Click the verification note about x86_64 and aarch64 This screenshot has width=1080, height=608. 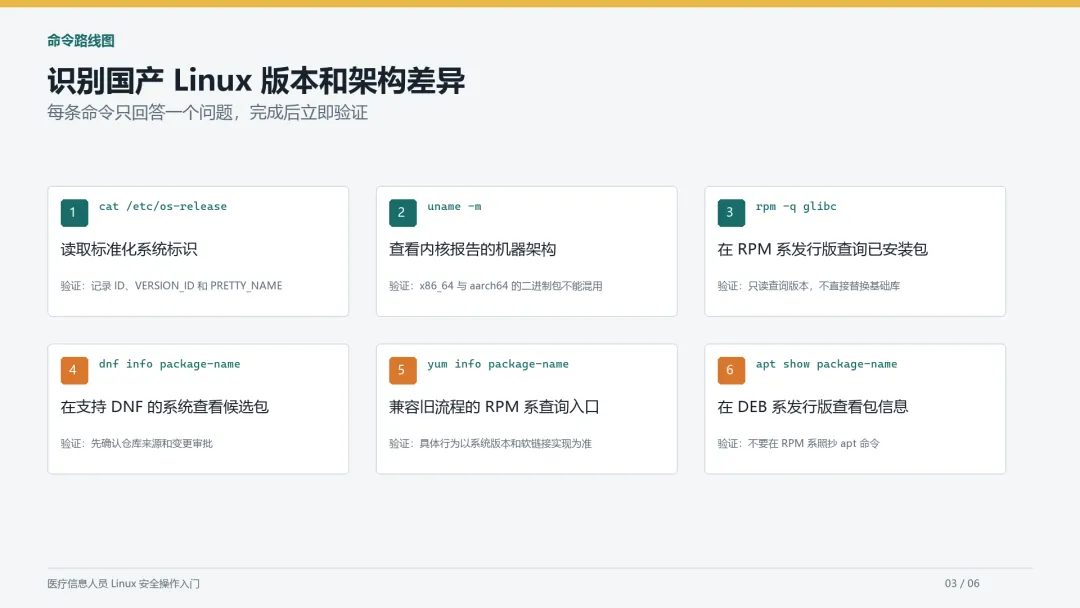coord(496,286)
